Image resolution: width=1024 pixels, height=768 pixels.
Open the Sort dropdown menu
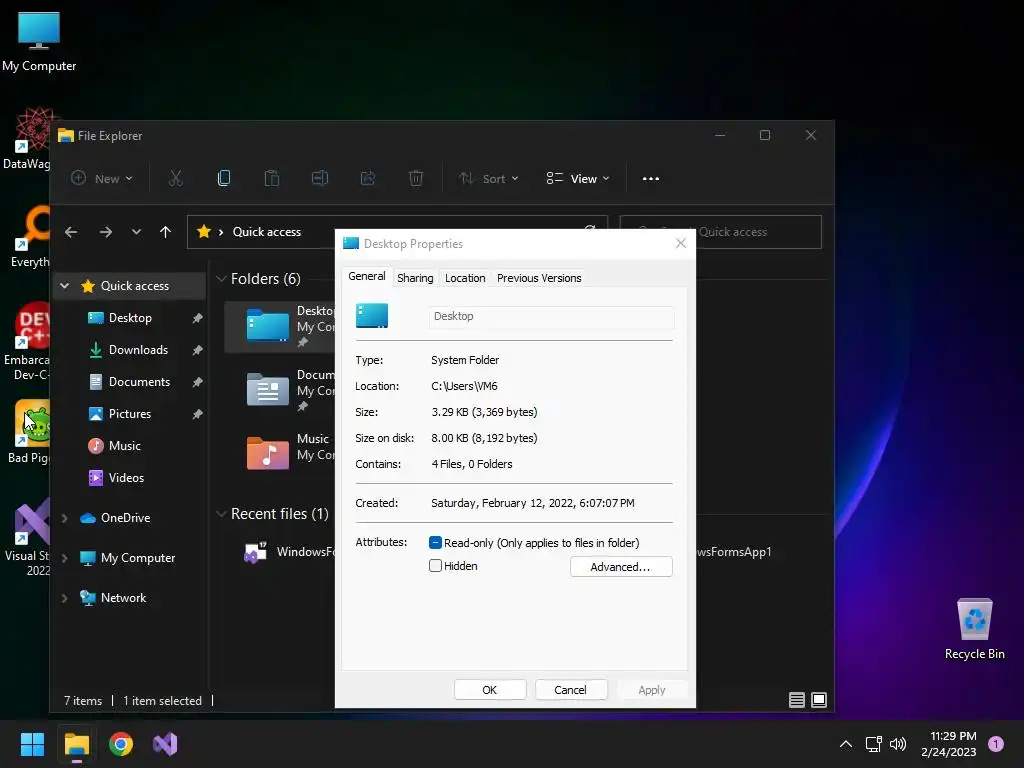coord(488,178)
